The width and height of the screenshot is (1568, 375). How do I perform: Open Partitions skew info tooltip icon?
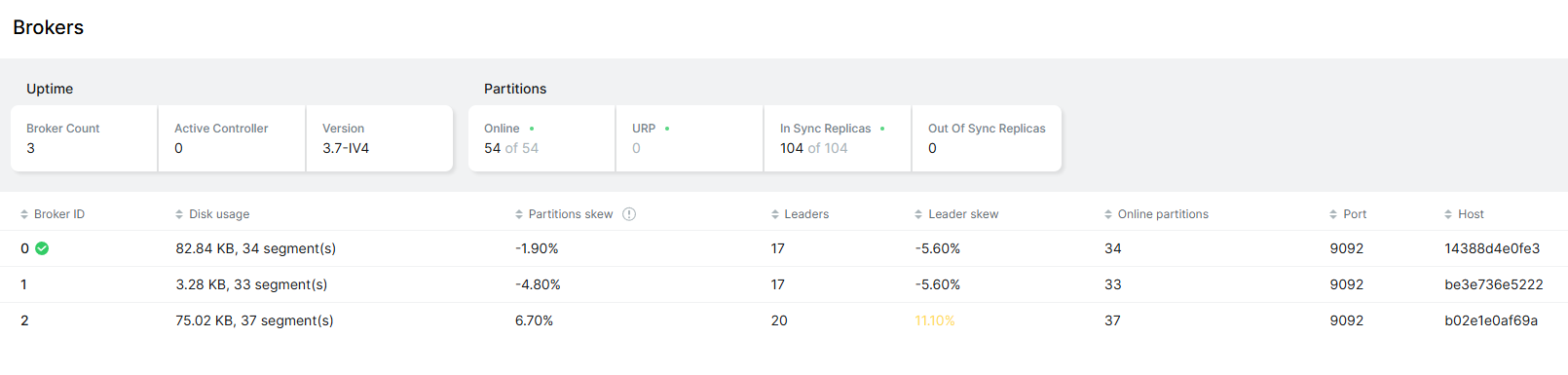tap(629, 214)
